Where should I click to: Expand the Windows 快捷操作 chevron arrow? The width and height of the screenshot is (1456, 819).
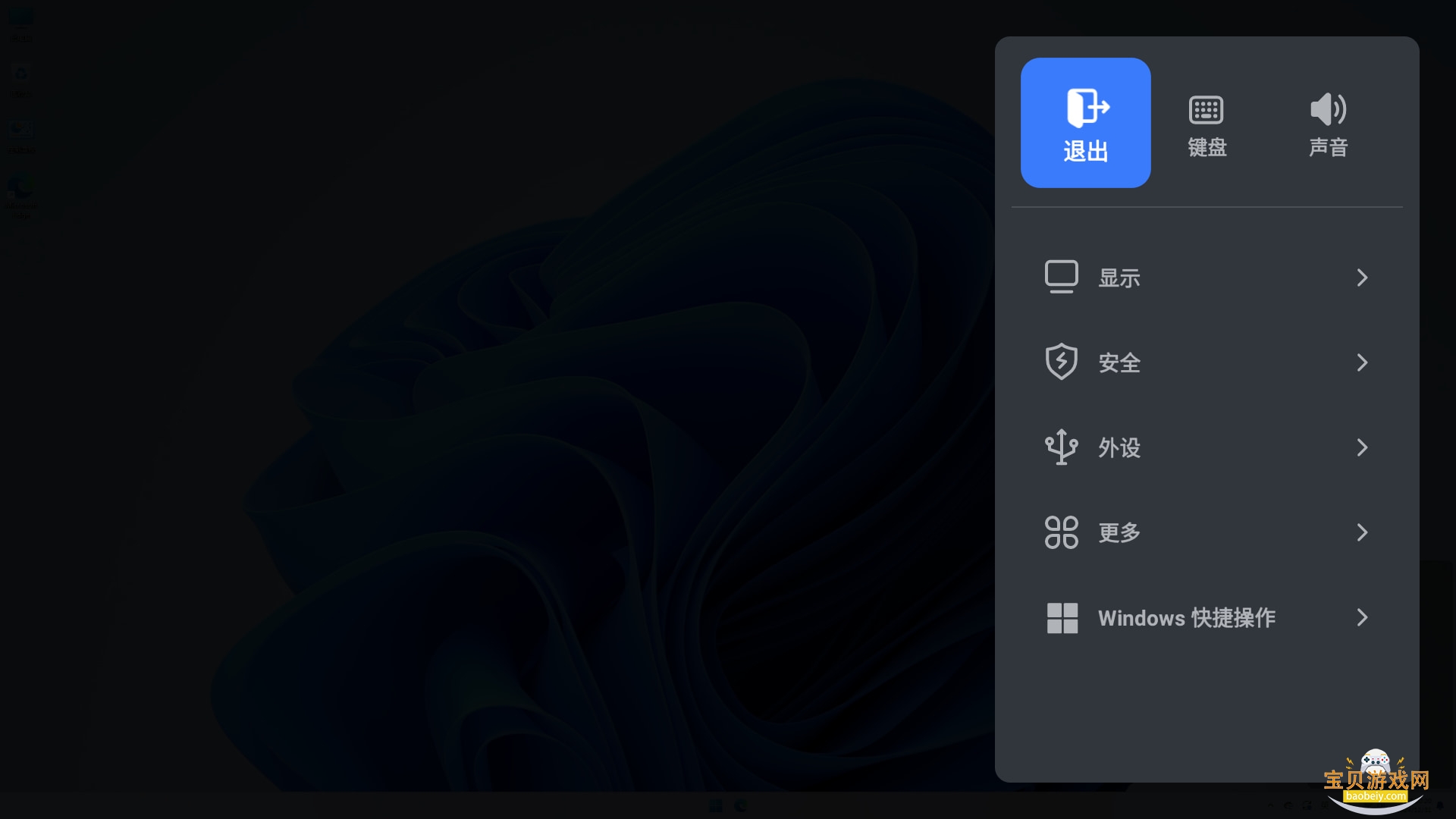point(1362,617)
